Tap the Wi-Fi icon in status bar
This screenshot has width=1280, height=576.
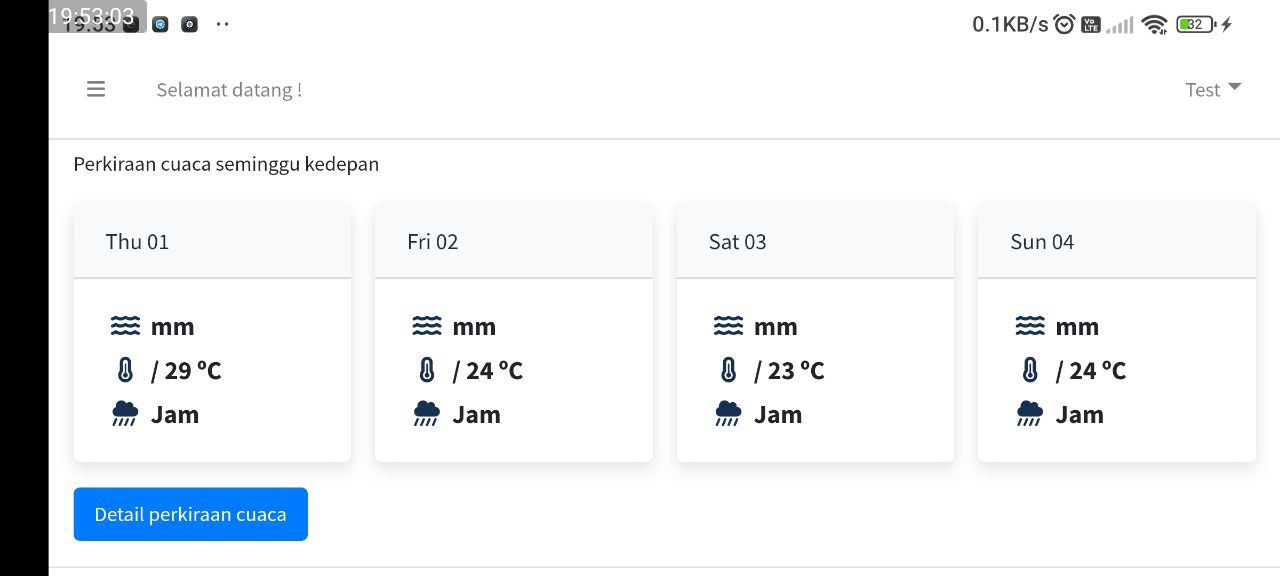pyautogui.click(x=1155, y=25)
